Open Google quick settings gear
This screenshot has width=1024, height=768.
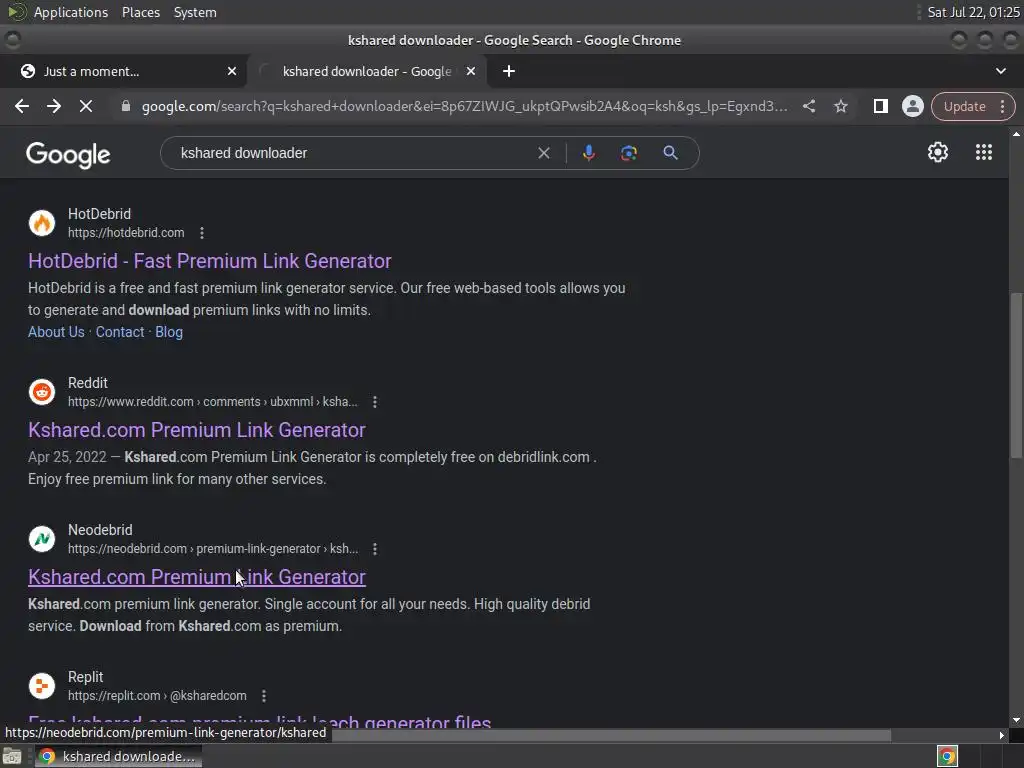tap(938, 152)
